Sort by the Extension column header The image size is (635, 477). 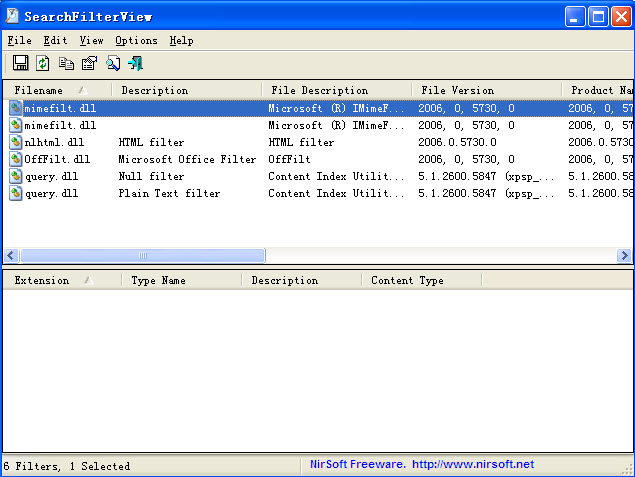point(42,280)
